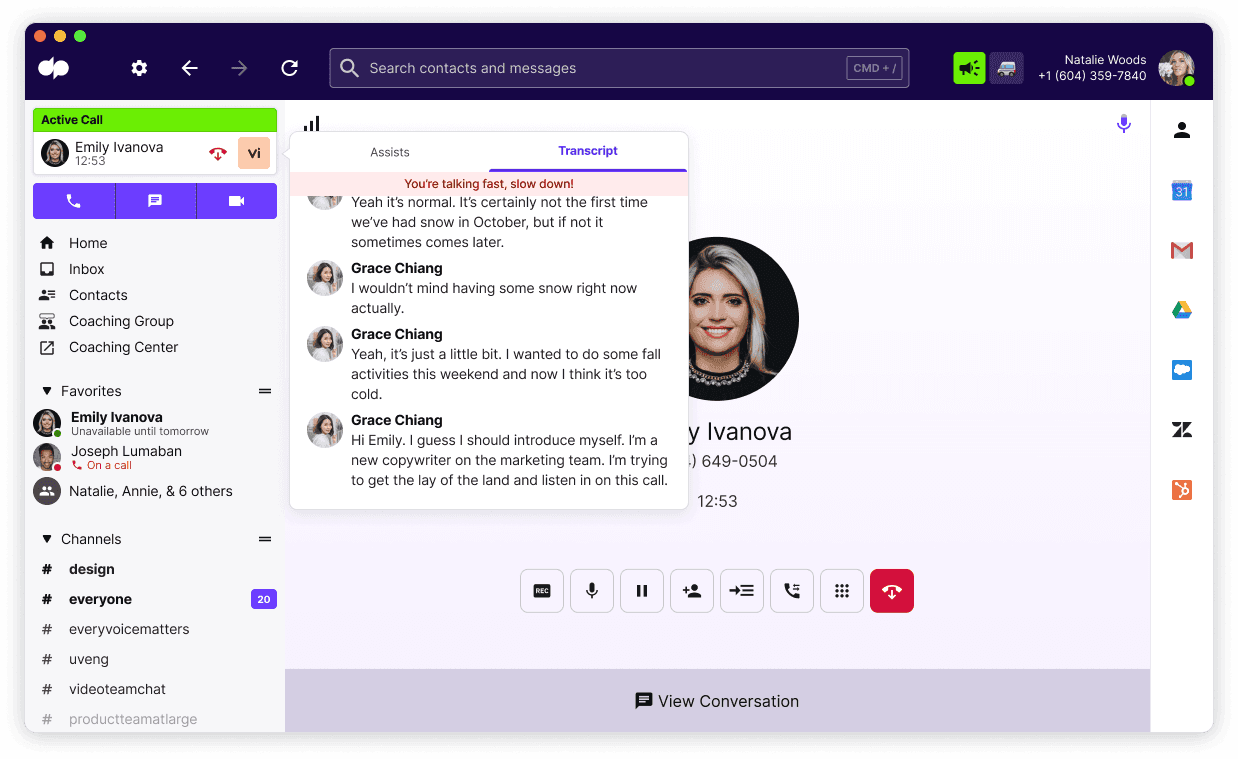Open the Gmail integration in the right sidebar
The width and height of the screenshot is (1238, 759).
tap(1181, 250)
